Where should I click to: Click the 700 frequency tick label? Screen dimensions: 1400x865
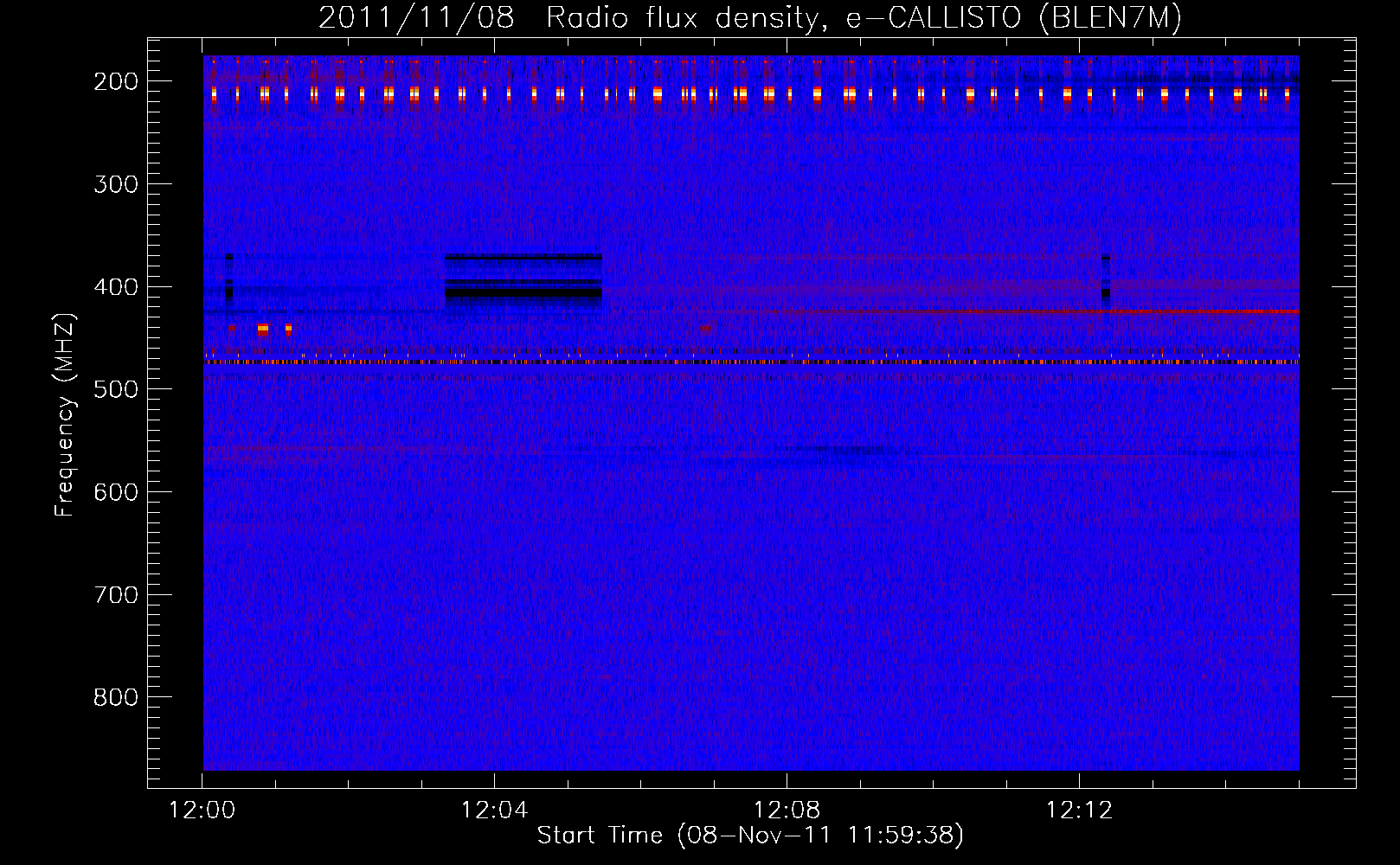point(115,594)
